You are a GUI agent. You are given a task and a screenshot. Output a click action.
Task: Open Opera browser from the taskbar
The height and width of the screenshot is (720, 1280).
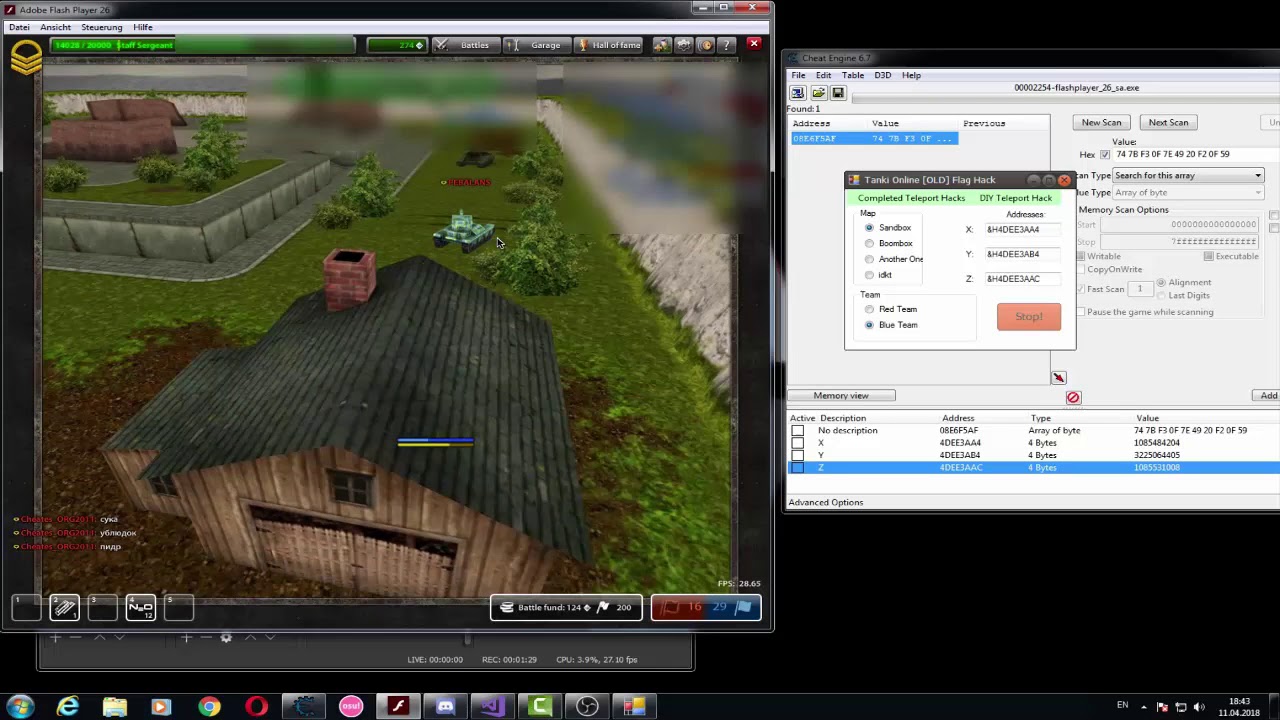click(x=257, y=707)
